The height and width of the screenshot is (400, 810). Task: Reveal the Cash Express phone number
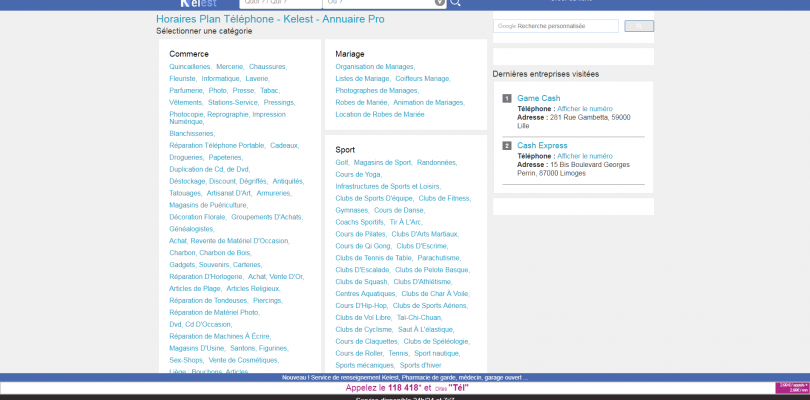coord(584,156)
